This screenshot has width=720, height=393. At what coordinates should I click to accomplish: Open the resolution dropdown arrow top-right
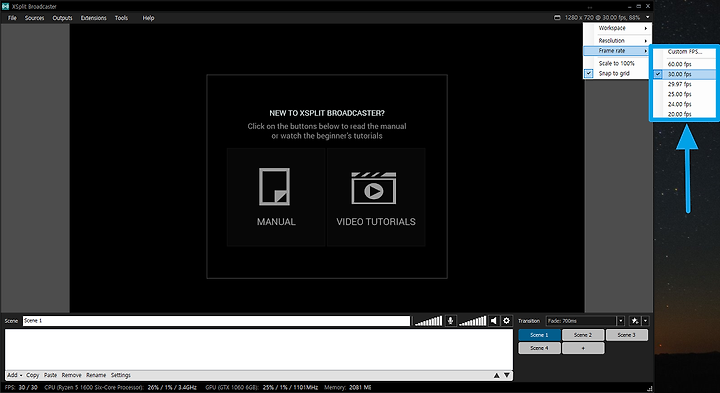(x=647, y=17)
